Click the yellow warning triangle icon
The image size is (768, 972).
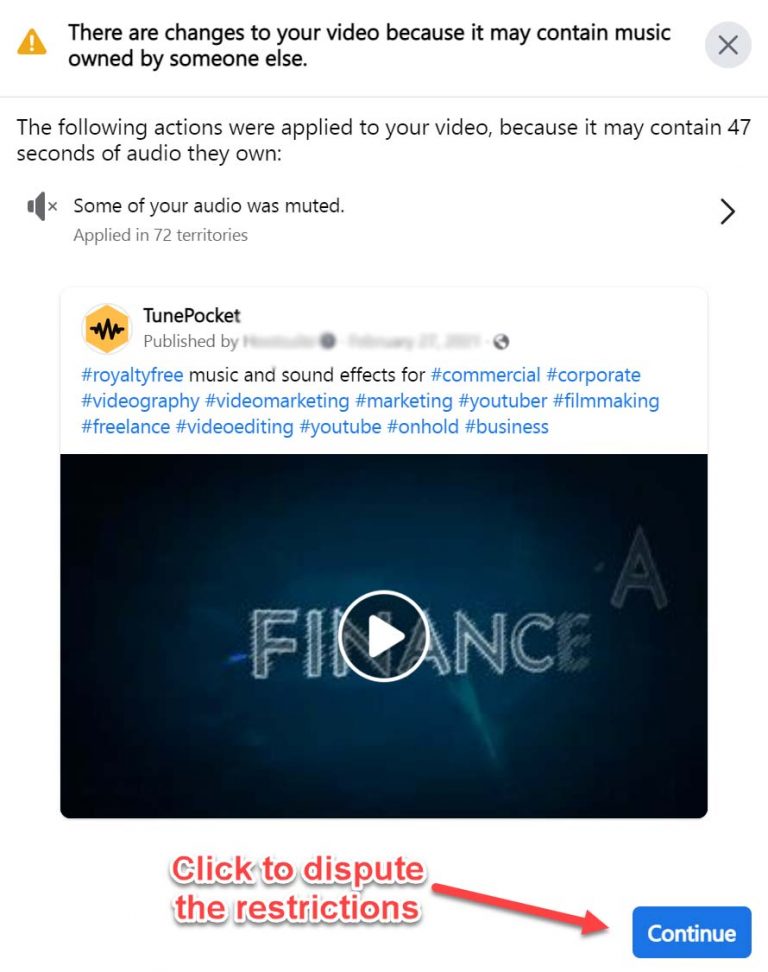pos(33,44)
